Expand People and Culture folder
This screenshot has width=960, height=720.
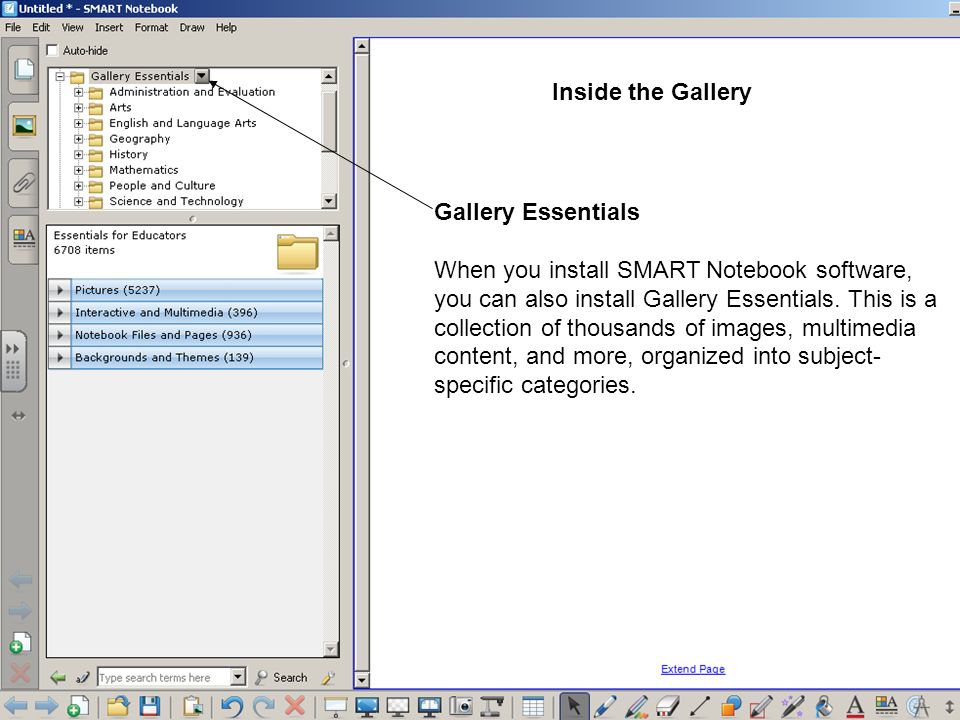click(x=78, y=186)
